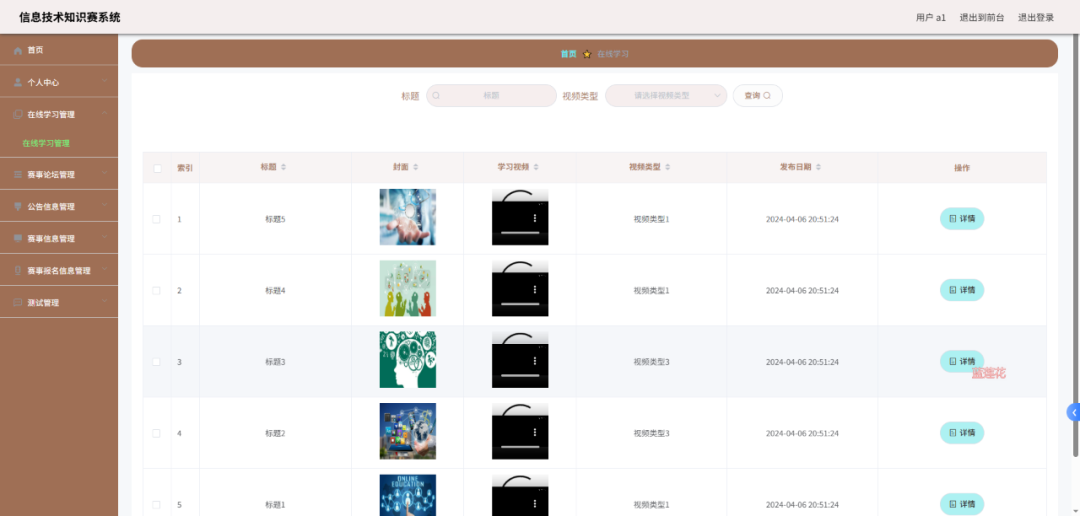Sort by 学习视频 column arrows

[536, 167]
